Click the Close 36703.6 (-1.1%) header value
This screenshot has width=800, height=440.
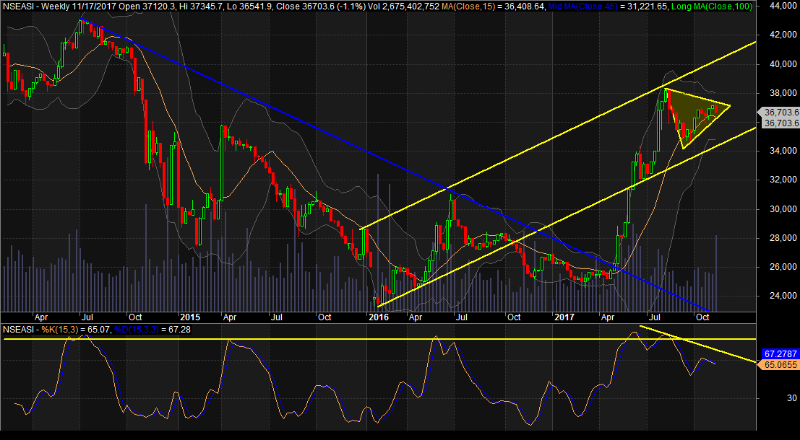pyautogui.click(x=322, y=7)
